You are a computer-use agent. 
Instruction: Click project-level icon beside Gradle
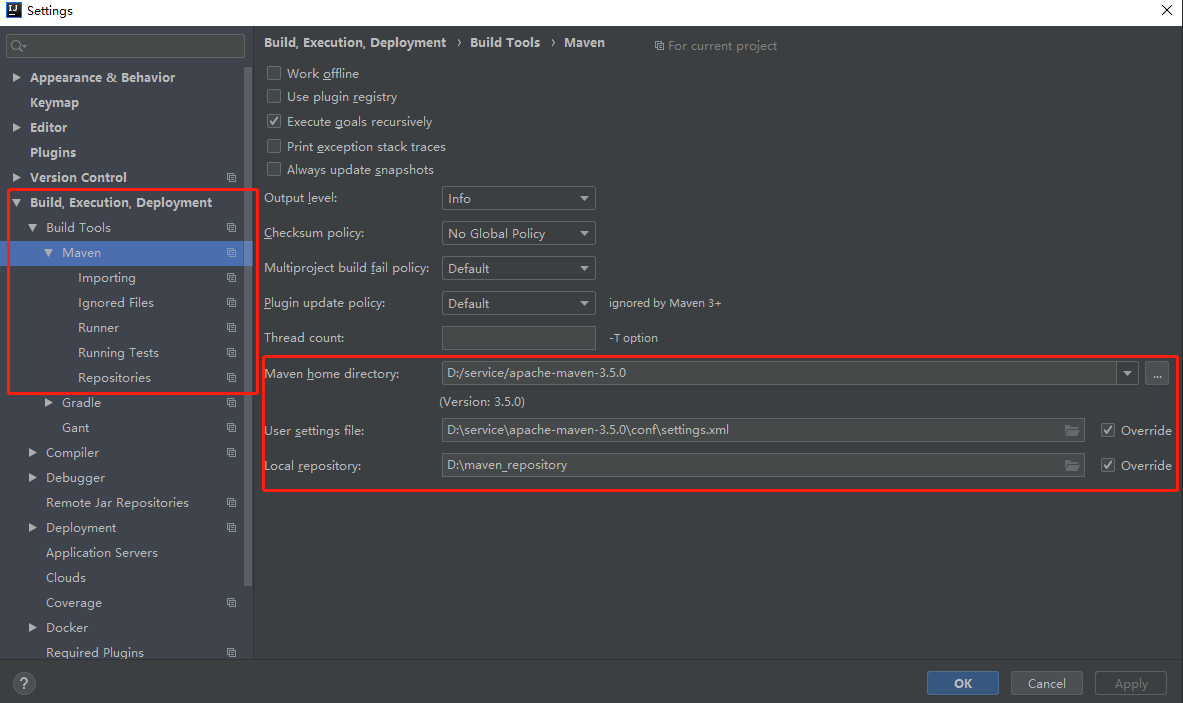(232, 403)
